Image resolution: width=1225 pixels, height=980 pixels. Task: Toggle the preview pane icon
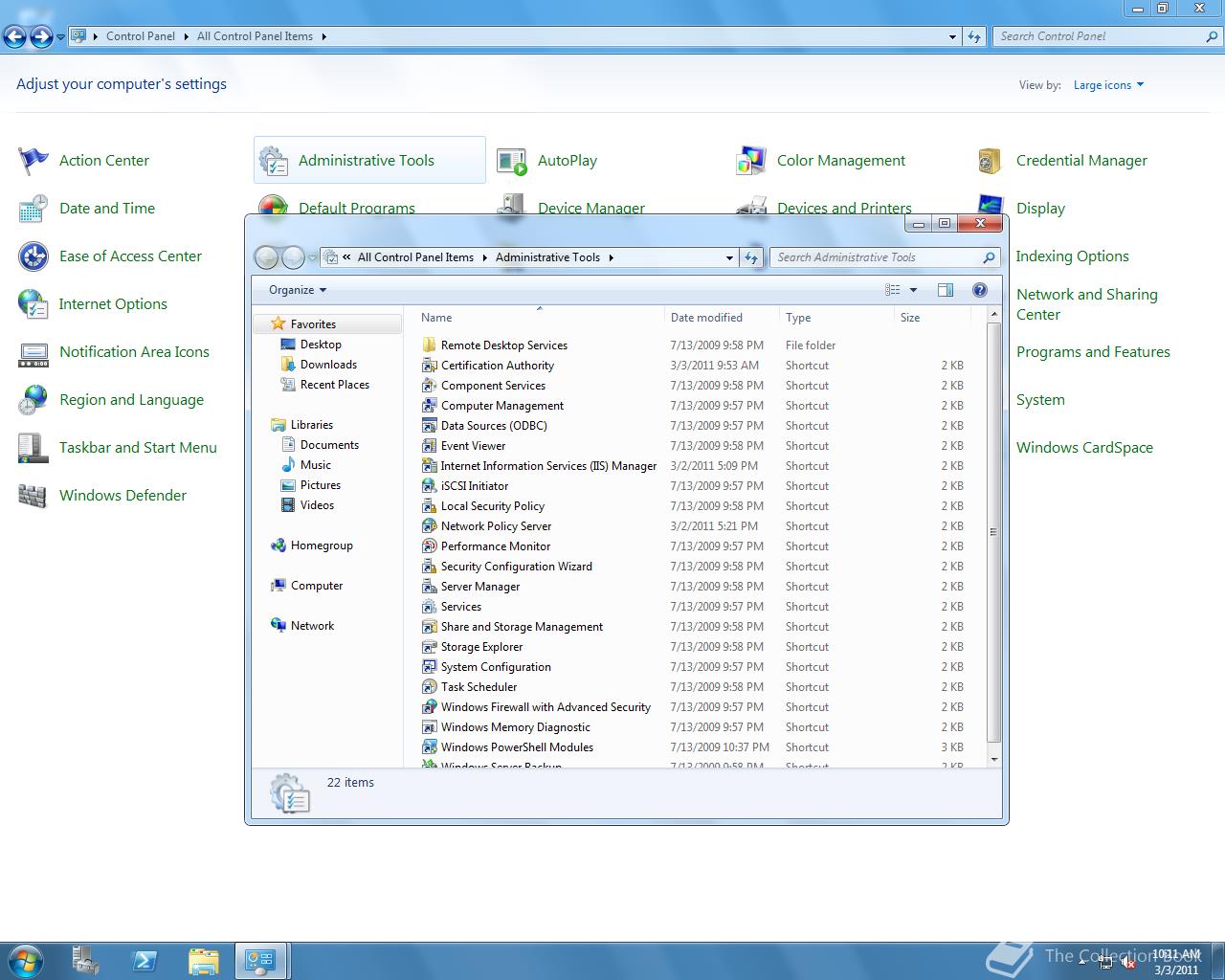946,290
